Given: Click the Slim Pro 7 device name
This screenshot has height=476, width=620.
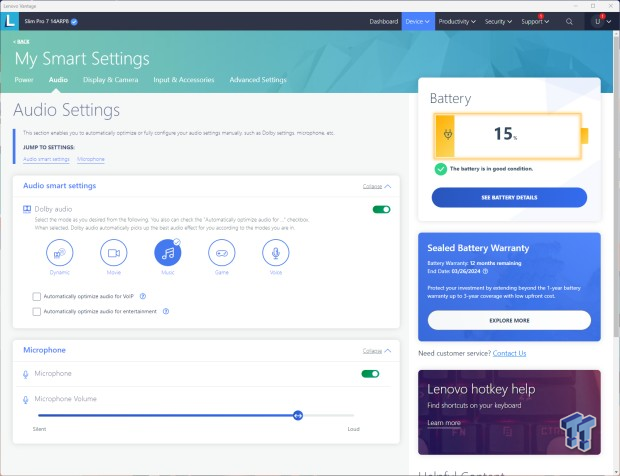Looking at the screenshot, I should tap(46, 21).
